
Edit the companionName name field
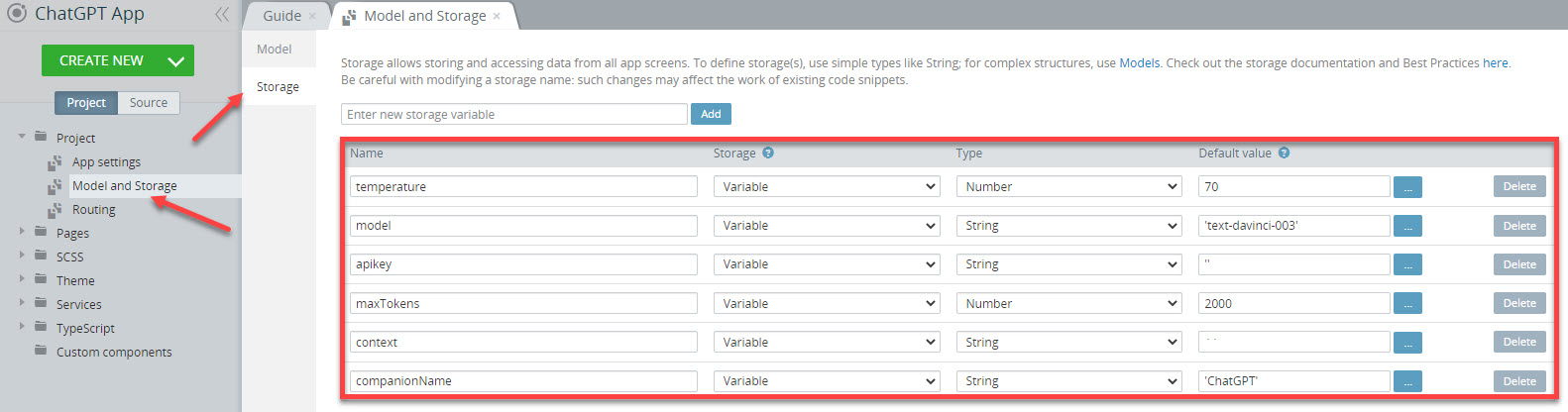(x=523, y=380)
